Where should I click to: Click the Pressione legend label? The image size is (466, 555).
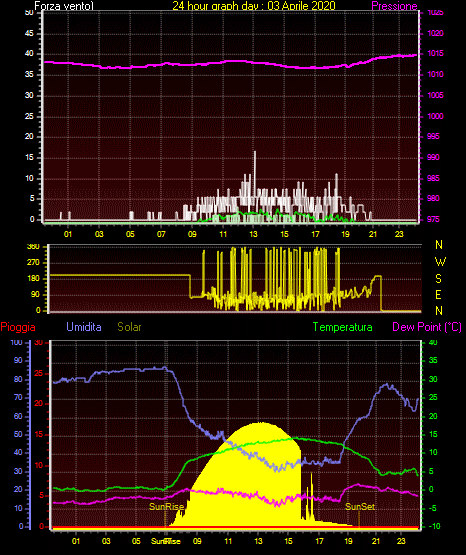coord(394,6)
